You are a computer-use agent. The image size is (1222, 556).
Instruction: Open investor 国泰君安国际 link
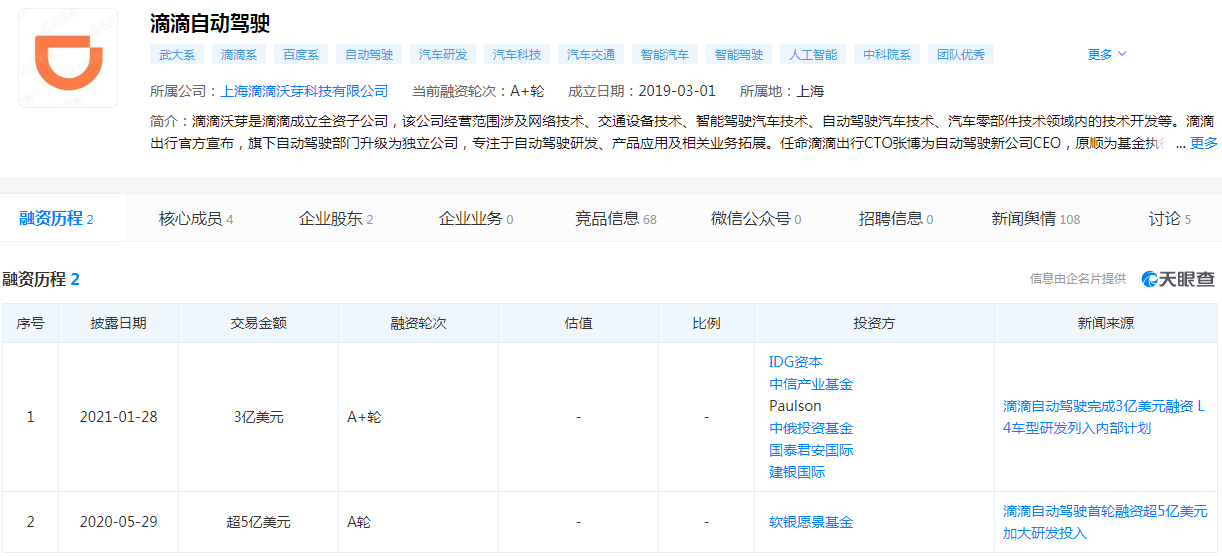(811, 450)
